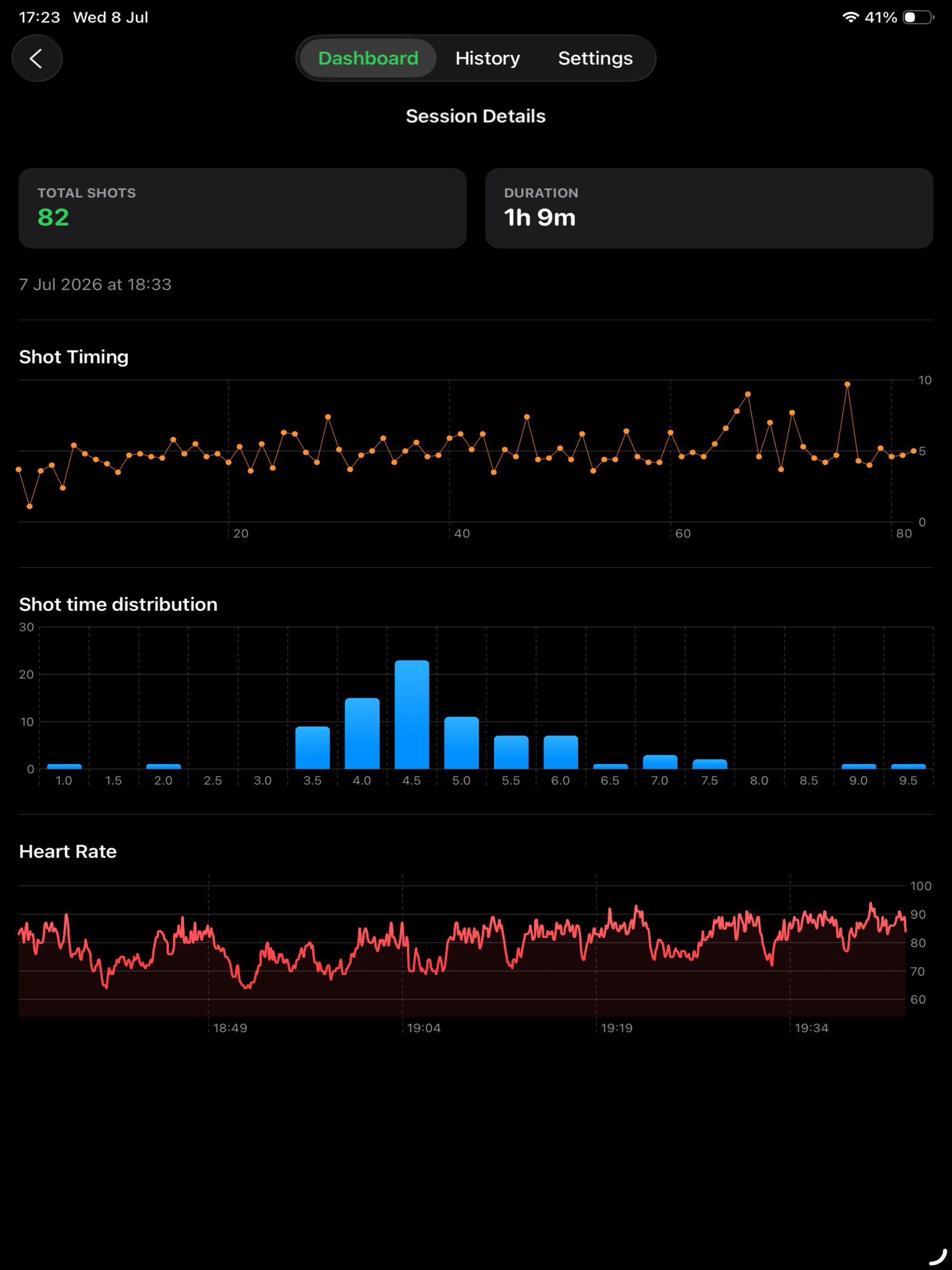The height and width of the screenshot is (1270, 952).
Task: Tap the 19:04 heart rate time label
Action: tap(424, 1028)
